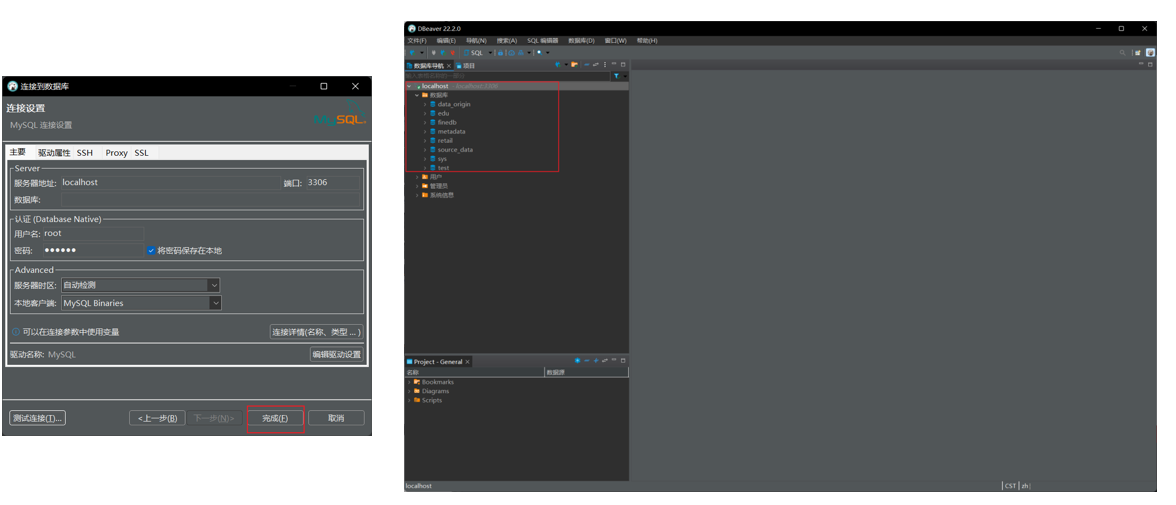
Task: Click the filter funnel icon in navigator
Action: point(616,76)
